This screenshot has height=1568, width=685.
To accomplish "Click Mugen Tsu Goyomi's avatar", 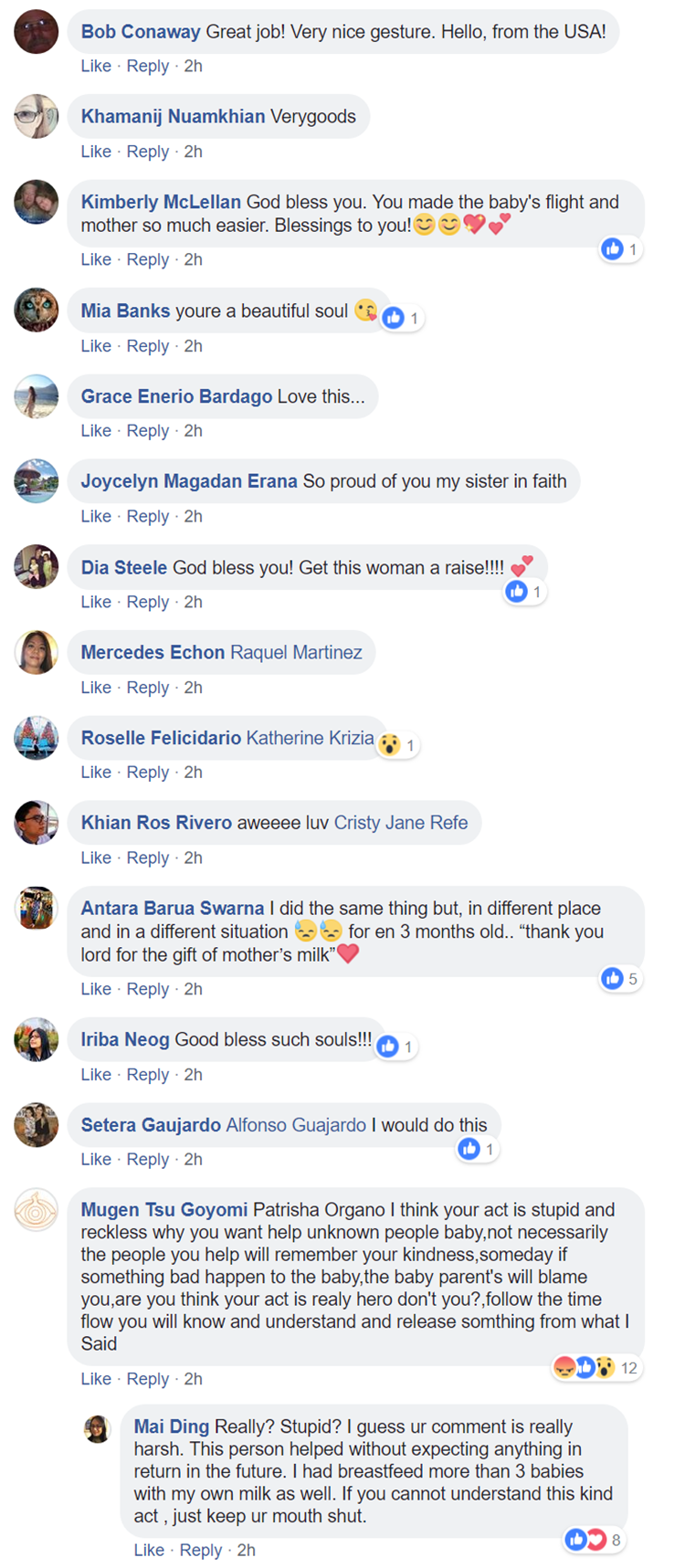I will pos(37,1211).
